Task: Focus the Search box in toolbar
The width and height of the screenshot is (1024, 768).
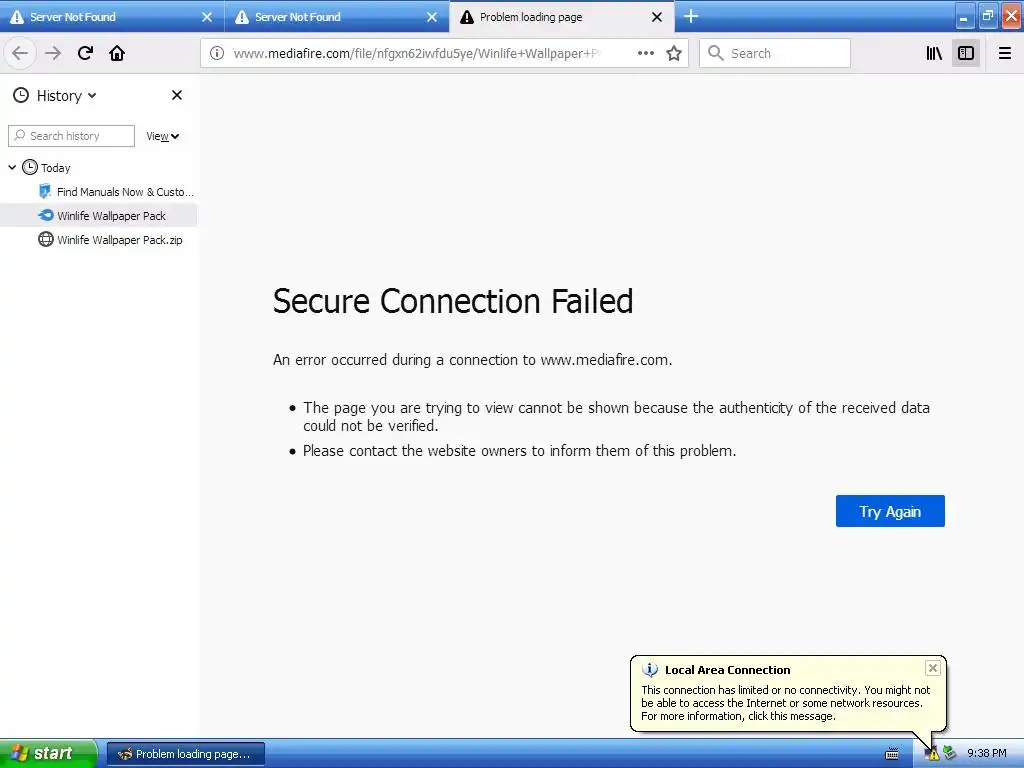Action: [775, 53]
